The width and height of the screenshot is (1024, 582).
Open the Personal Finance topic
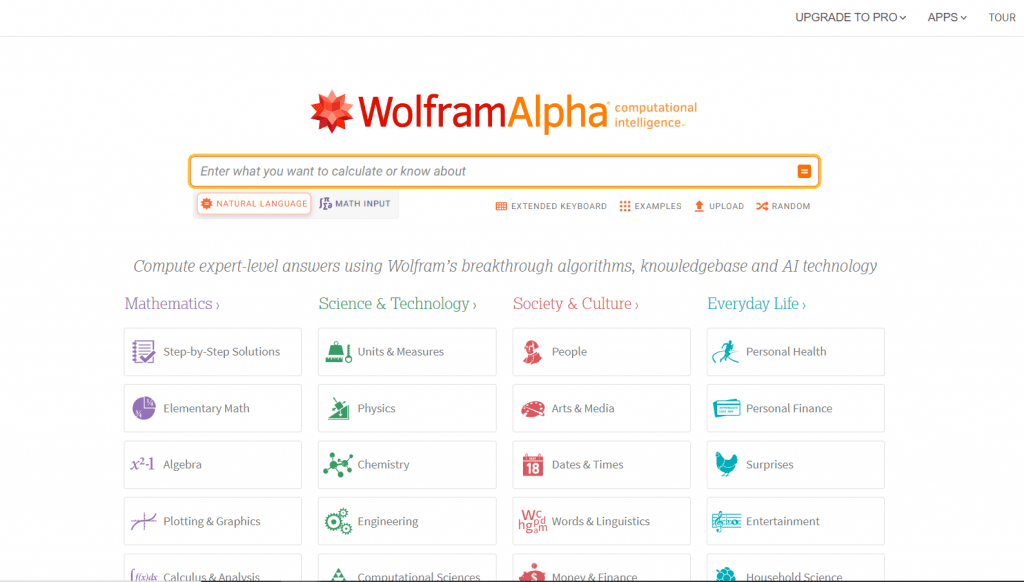tap(795, 408)
